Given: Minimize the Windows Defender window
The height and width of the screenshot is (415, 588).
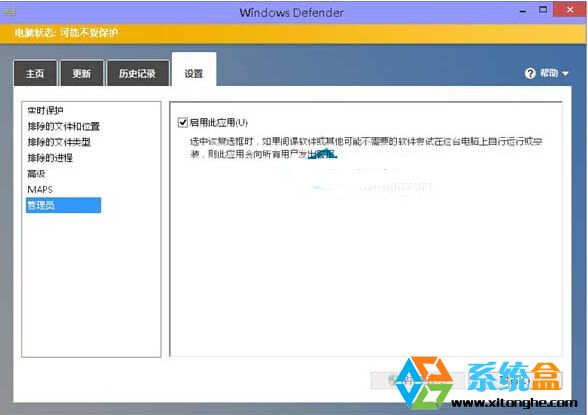Looking at the screenshot, I should (x=523, y=12).
